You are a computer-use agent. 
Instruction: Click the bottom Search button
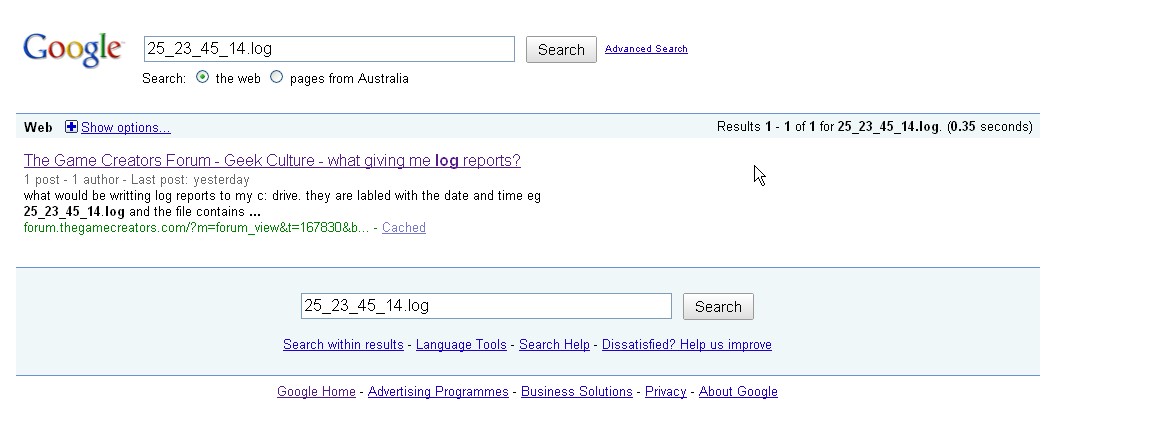719,307
